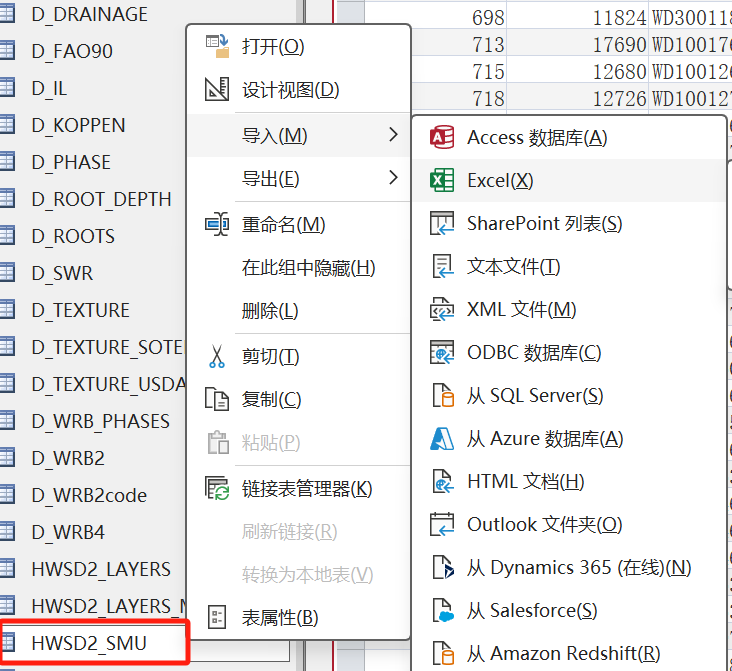Import from ODBC 数据库(C)
This screenshot has height=671, width=732.
pyautogui.click(x=569, y=352)
